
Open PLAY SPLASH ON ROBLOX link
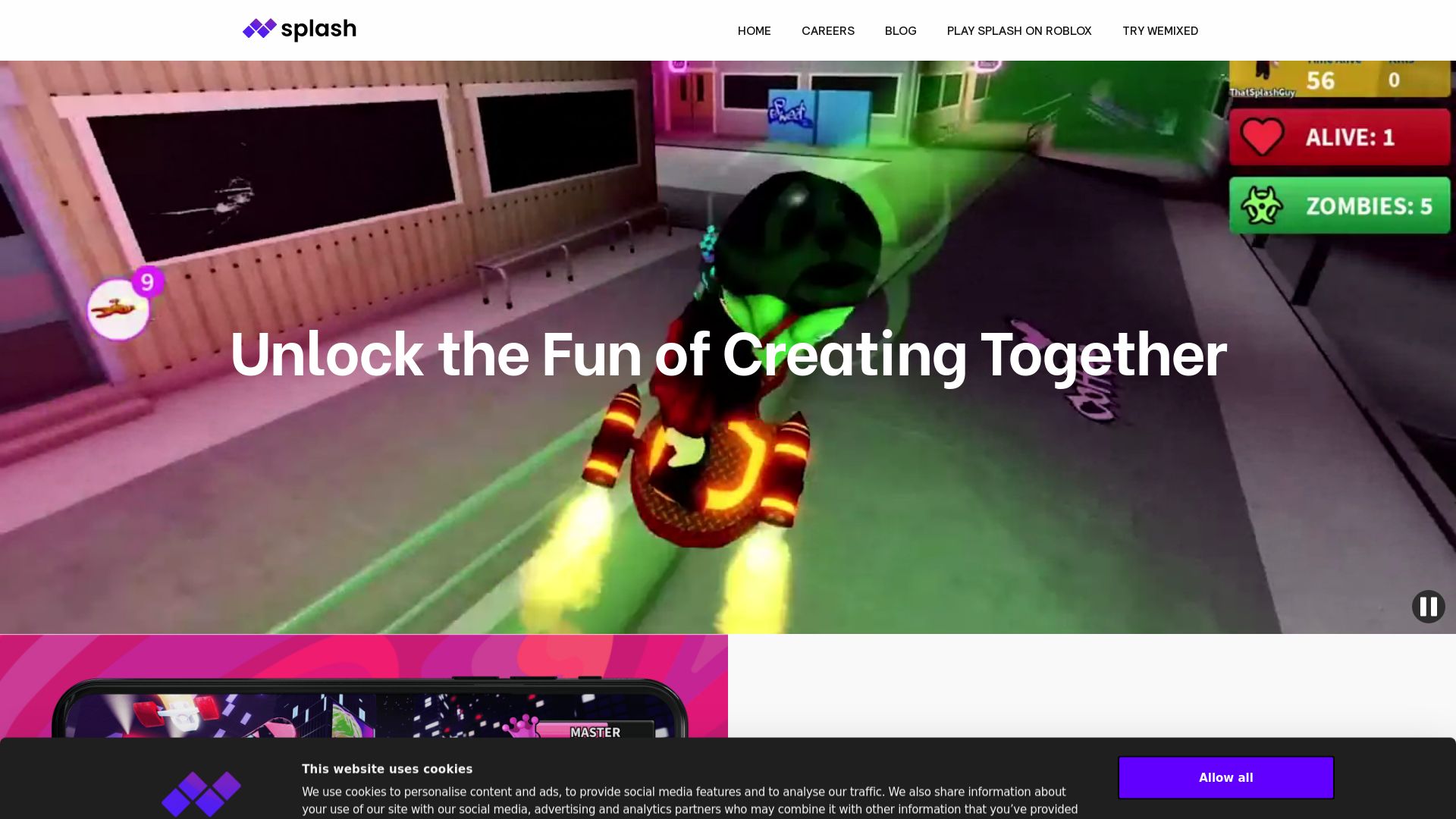[1019, 30]
